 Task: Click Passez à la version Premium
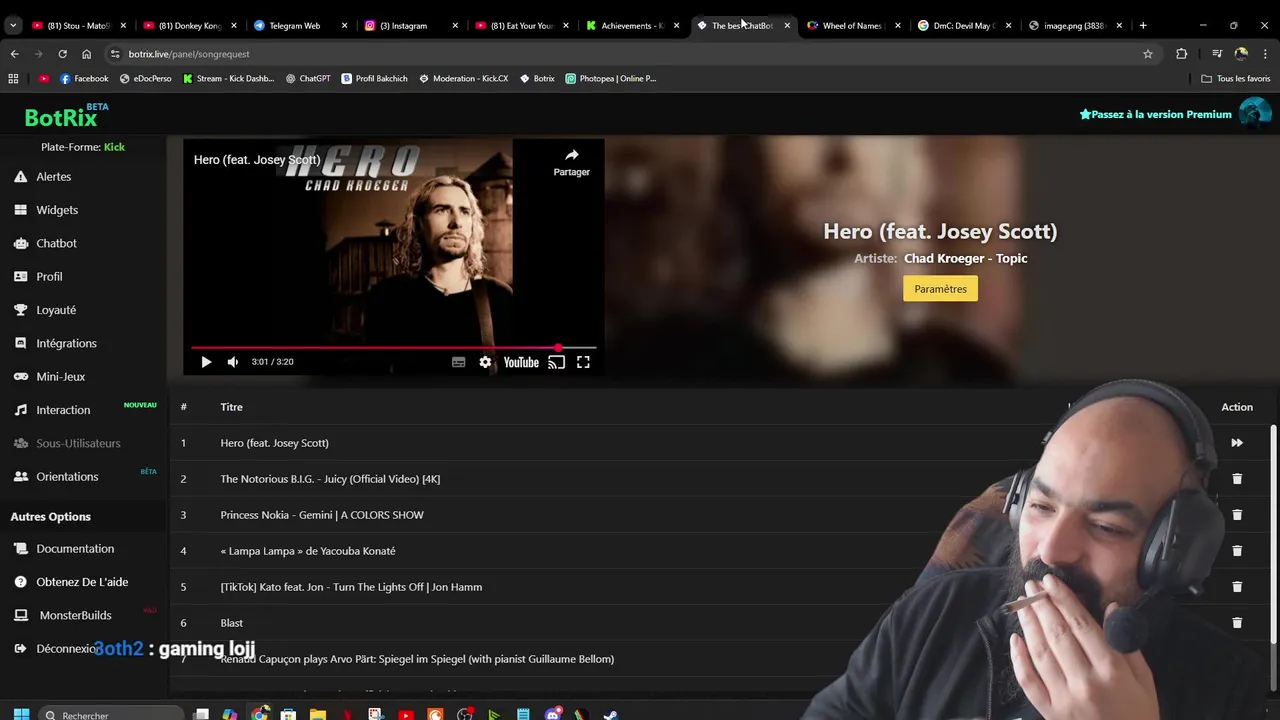pos(1155,114)
